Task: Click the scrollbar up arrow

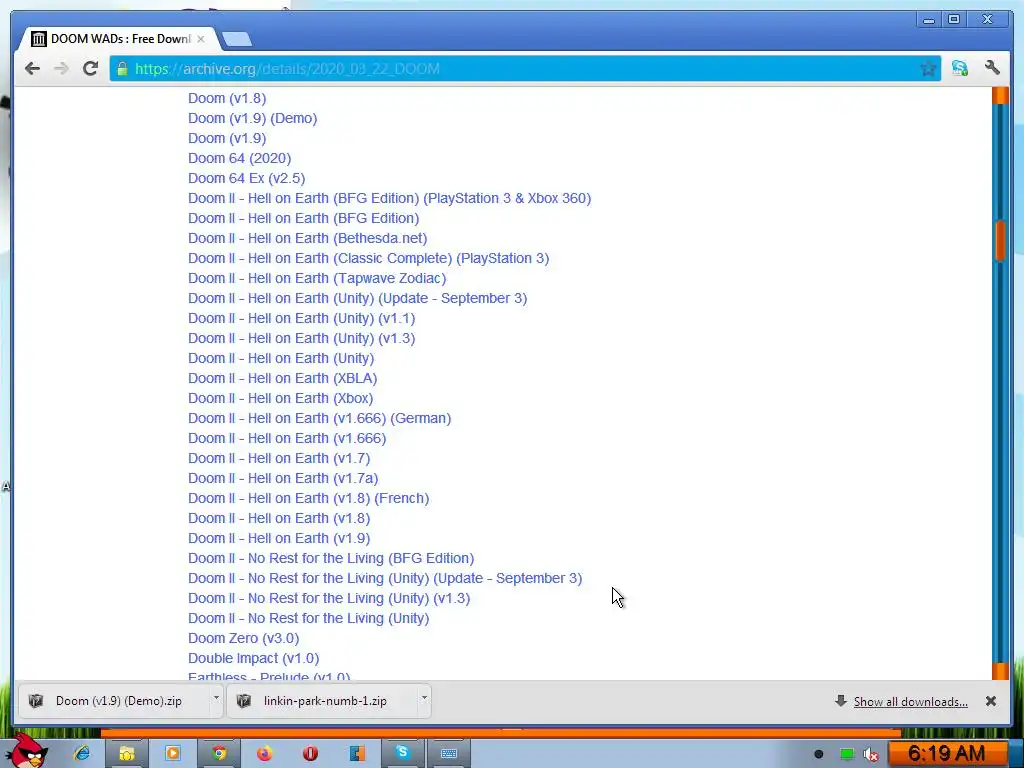Action: (1000, 95)
